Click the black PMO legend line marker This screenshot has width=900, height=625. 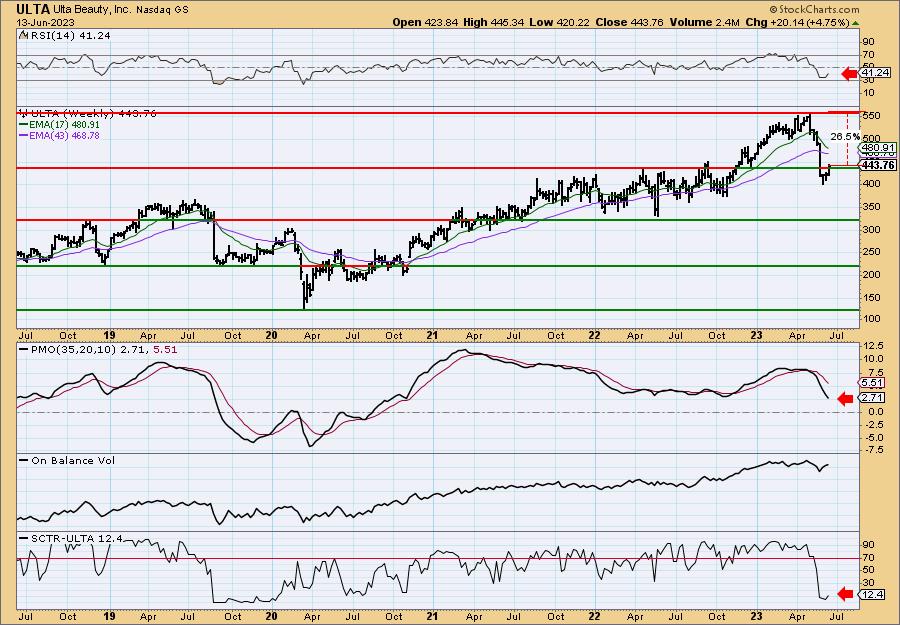click(24, 349)
